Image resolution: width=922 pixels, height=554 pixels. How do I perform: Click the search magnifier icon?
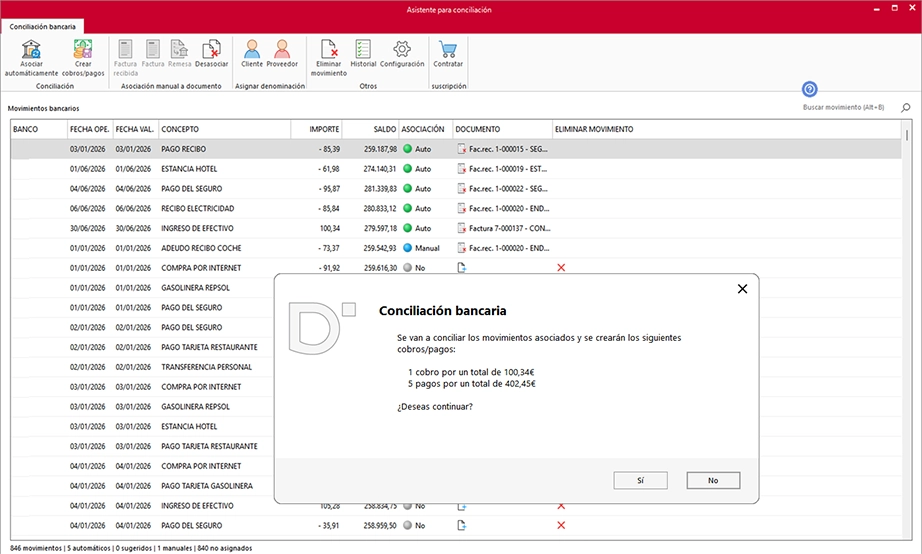[x=906, y=108]
